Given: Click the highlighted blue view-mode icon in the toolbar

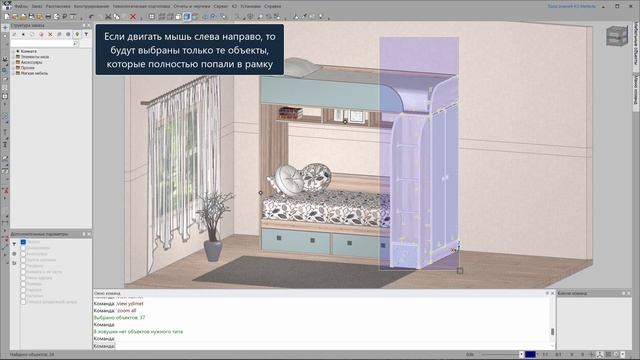Looking at the screenshot, I should (187, 17).
